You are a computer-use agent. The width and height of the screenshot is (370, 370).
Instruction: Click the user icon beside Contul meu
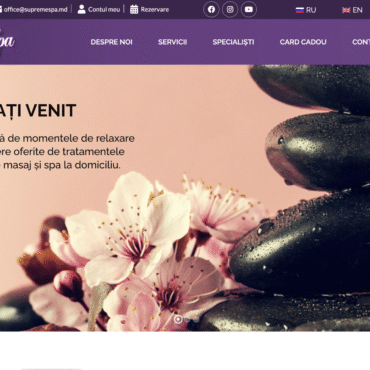tap(81, 9)
